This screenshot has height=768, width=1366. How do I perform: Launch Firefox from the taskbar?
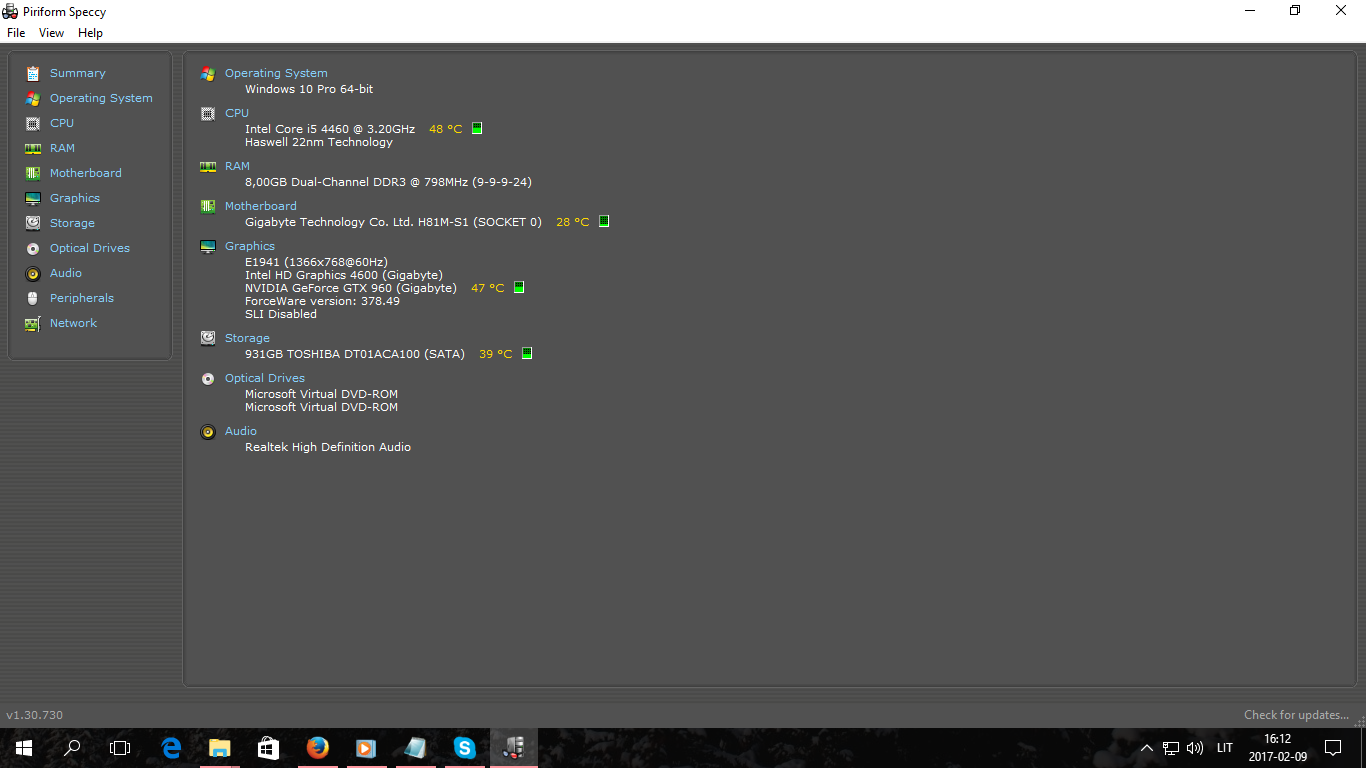(x=317, y=748)
